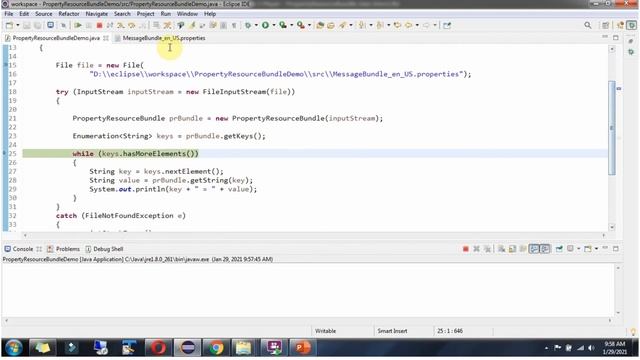Click the editor vertical scrollbar thumb
Viewport: 640px width, 360px height.
(612, 128)
